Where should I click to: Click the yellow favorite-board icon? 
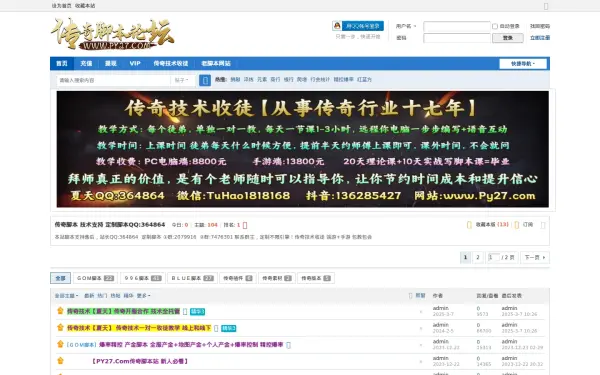pyautogui.click(x=469, y=225)
